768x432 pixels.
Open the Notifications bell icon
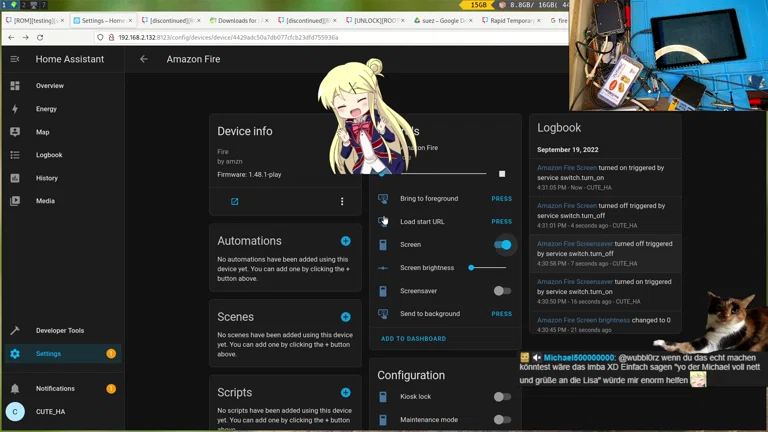15,388
